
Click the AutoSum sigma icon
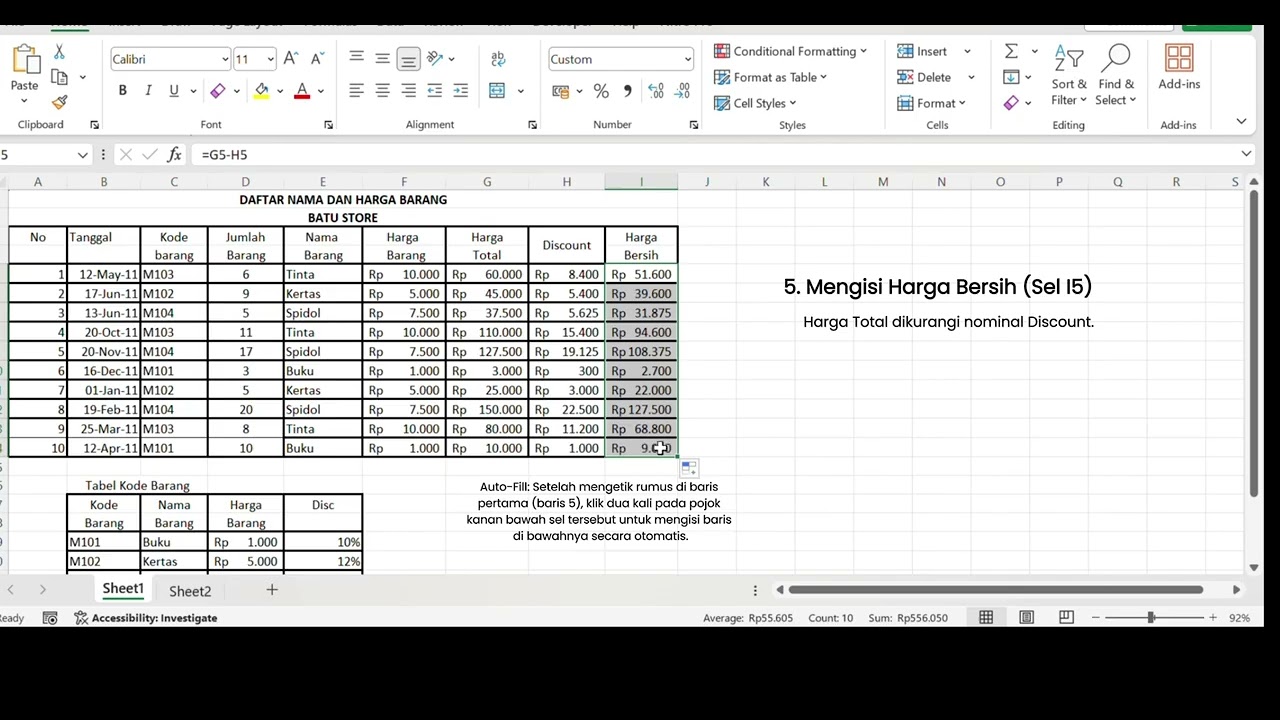tap(1011, 51)
